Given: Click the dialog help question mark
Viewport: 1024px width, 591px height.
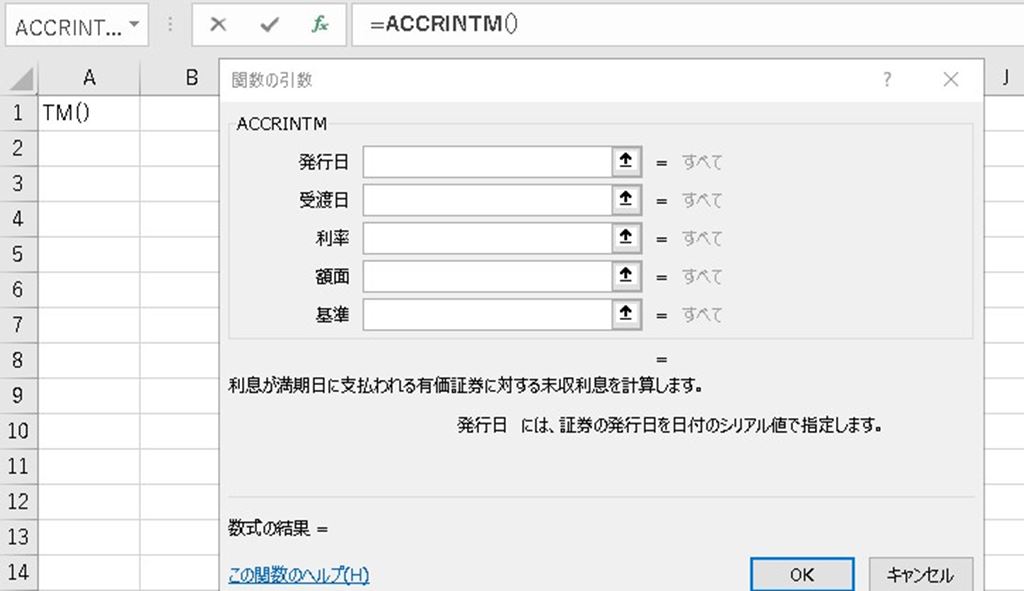Looking at the screenshot, I should (886, 80).
